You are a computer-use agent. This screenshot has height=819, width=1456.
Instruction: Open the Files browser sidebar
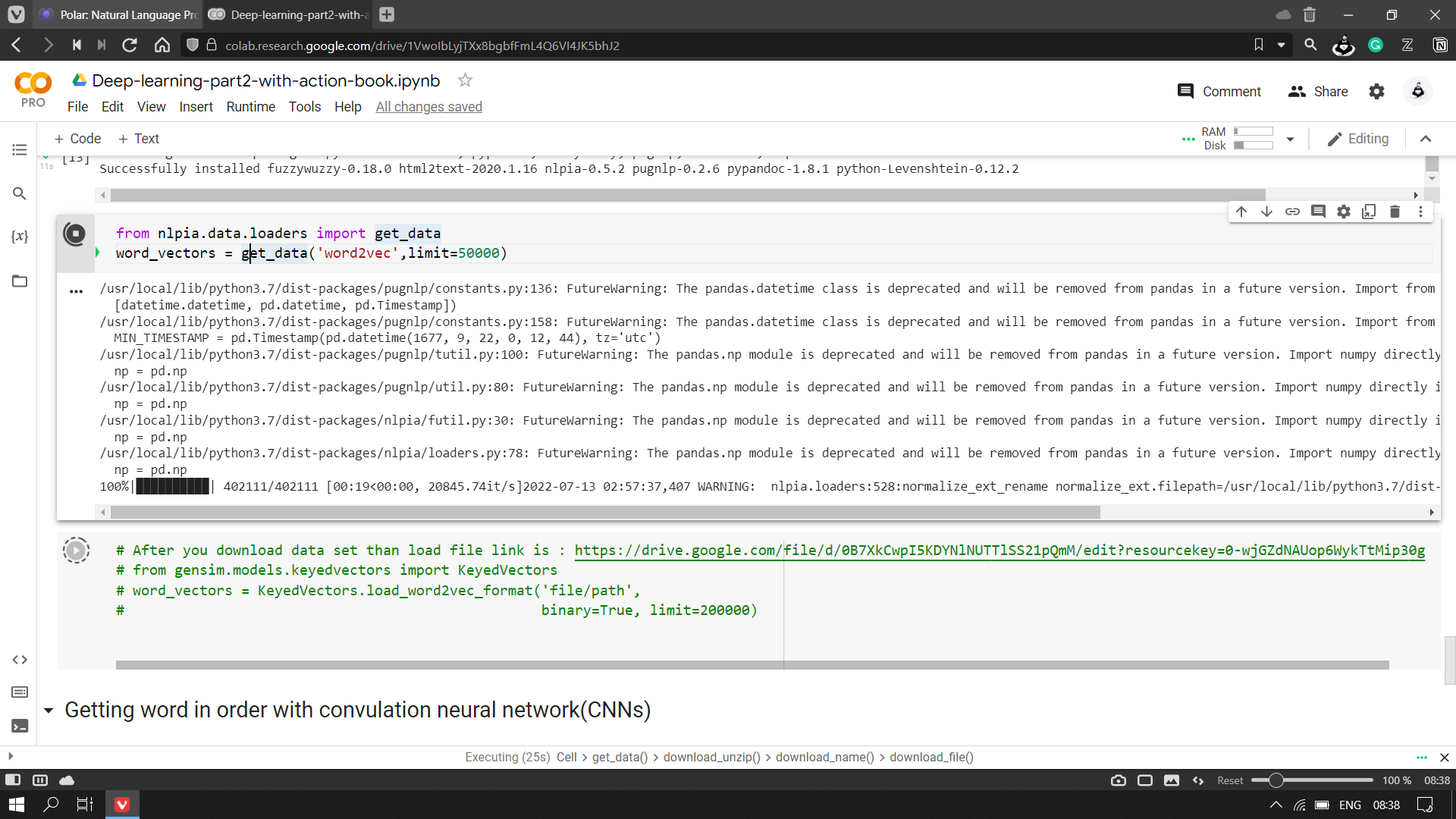pyautogui.click(x=20, y=281)
